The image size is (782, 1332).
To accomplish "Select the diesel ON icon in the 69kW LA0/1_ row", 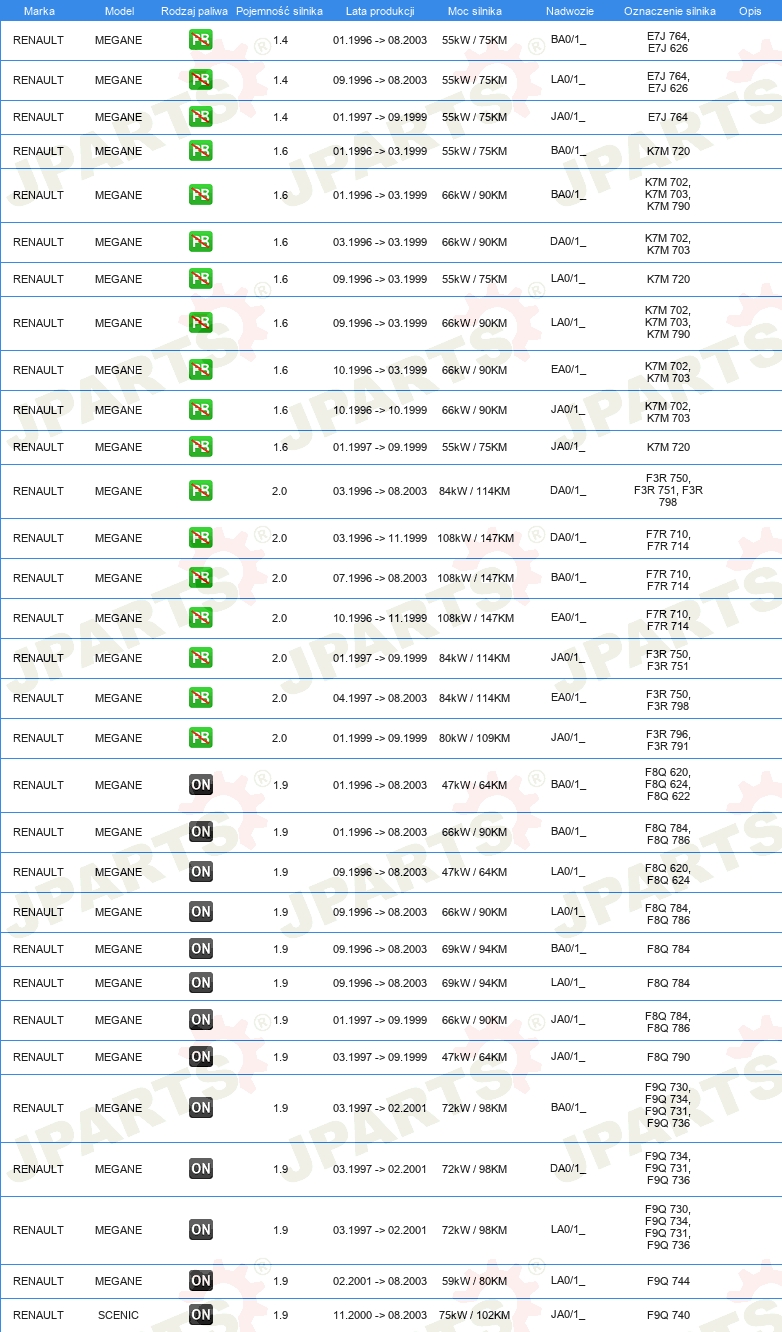I will pyautogui.click(x=200, y=983).
